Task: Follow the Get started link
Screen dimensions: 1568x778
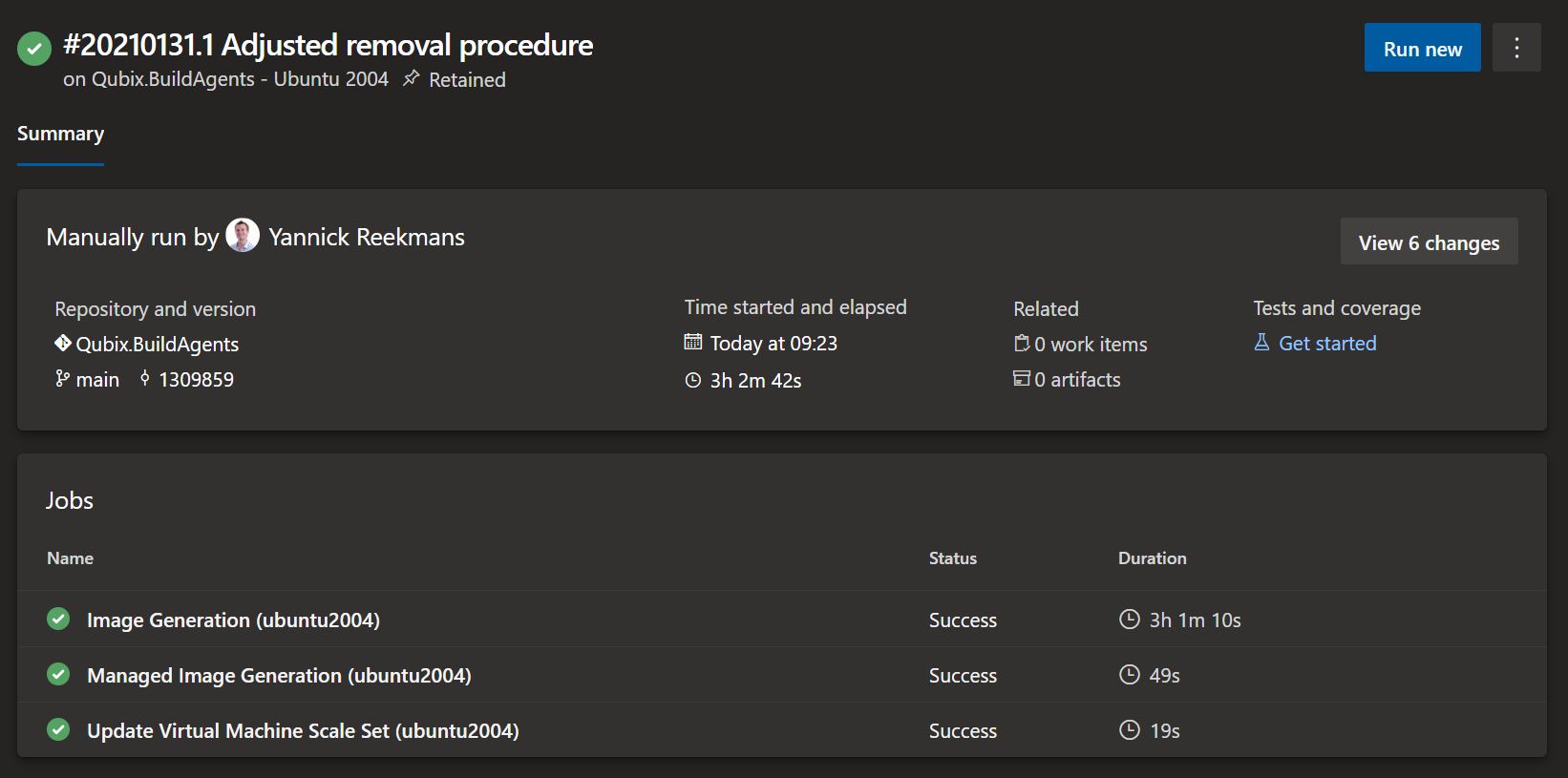Action: tap(1327, 344)
